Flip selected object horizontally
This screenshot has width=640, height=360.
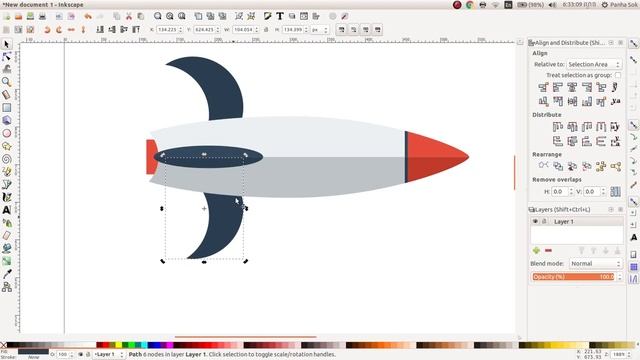[71, 30]
